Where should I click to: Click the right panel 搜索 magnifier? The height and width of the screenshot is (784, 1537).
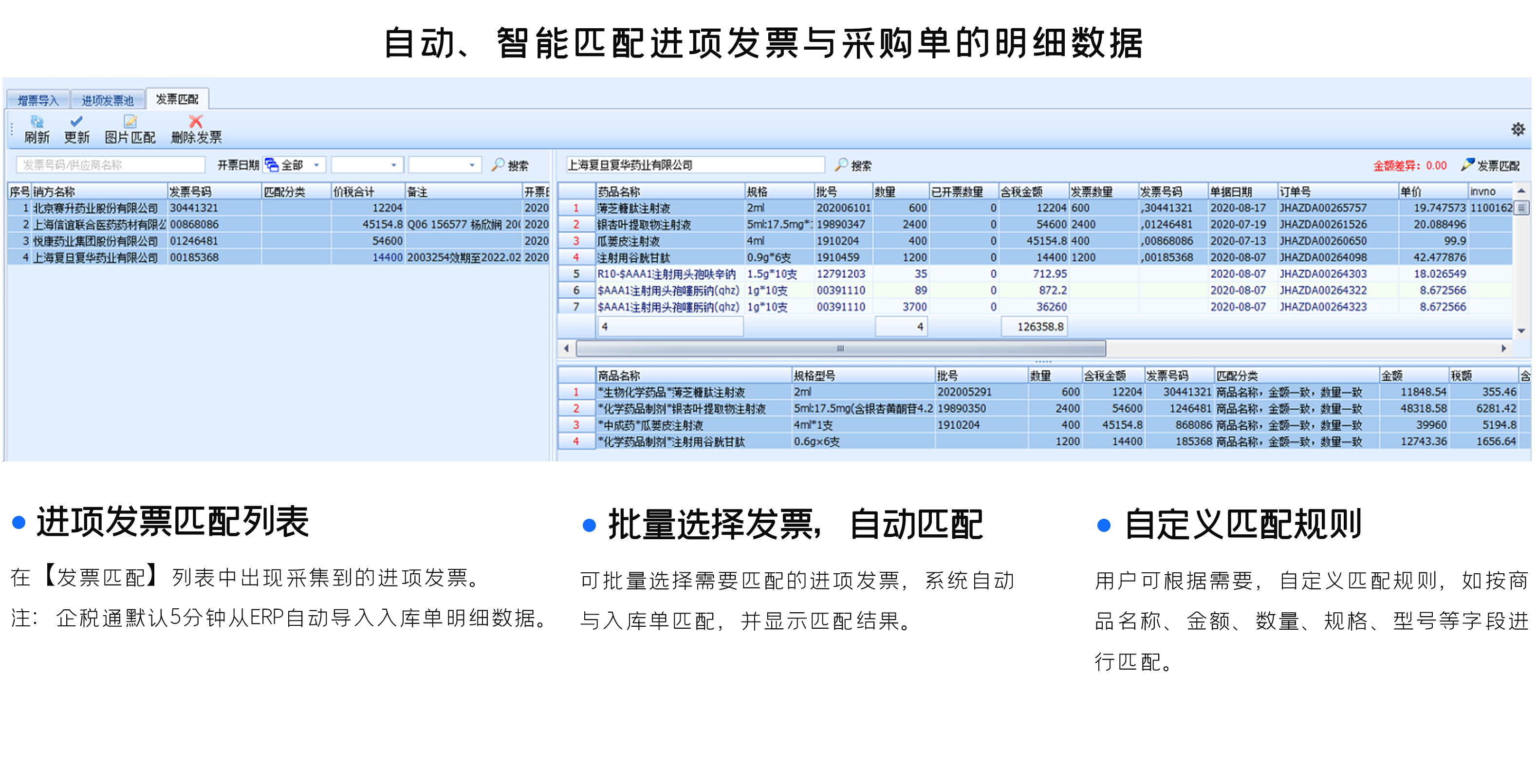[841, 164]
